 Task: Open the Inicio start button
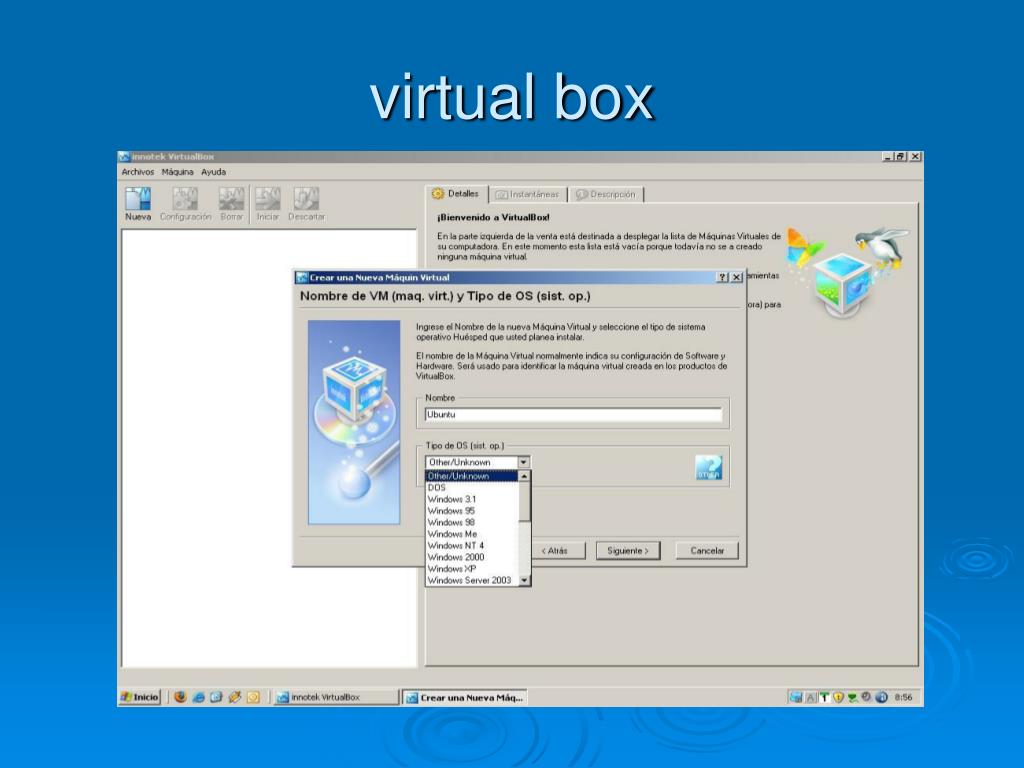[x=140, y=697]
